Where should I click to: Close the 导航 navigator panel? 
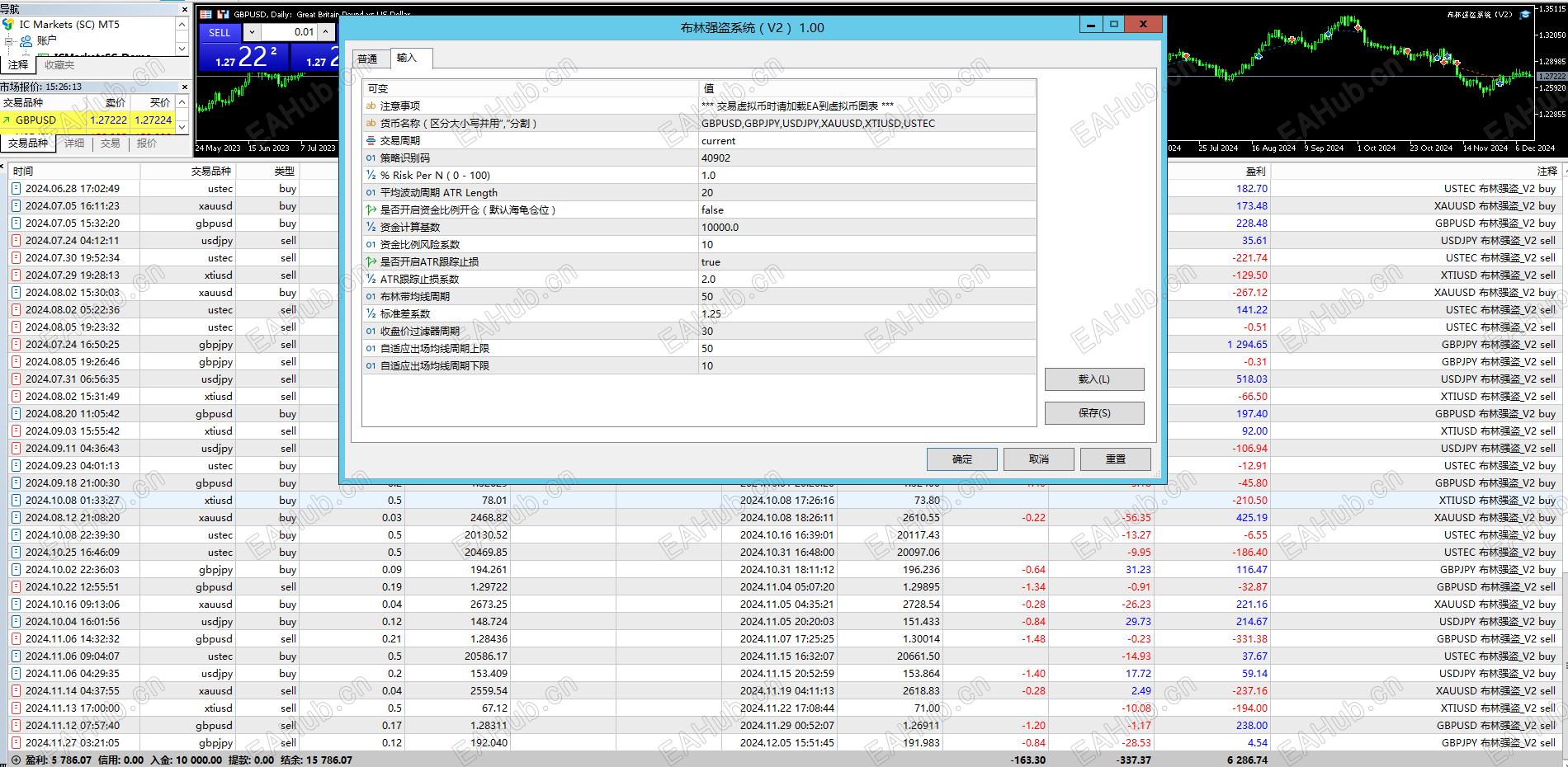tap(184, 10)
